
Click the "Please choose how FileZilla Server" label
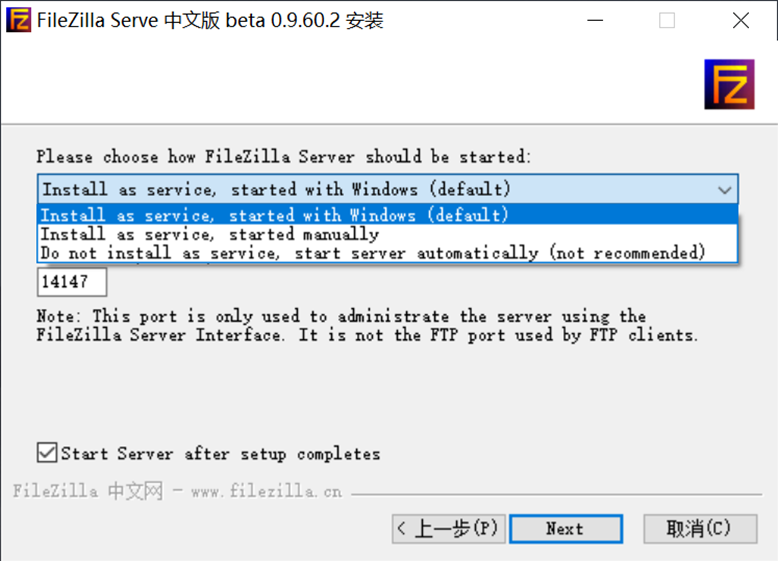[284, 157]
